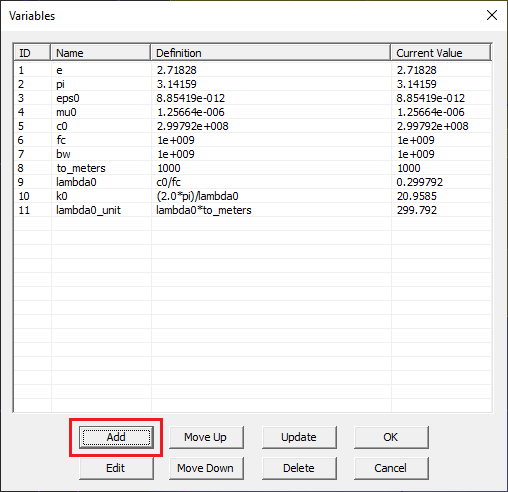Select the k0 variable row

click(253, 196)
